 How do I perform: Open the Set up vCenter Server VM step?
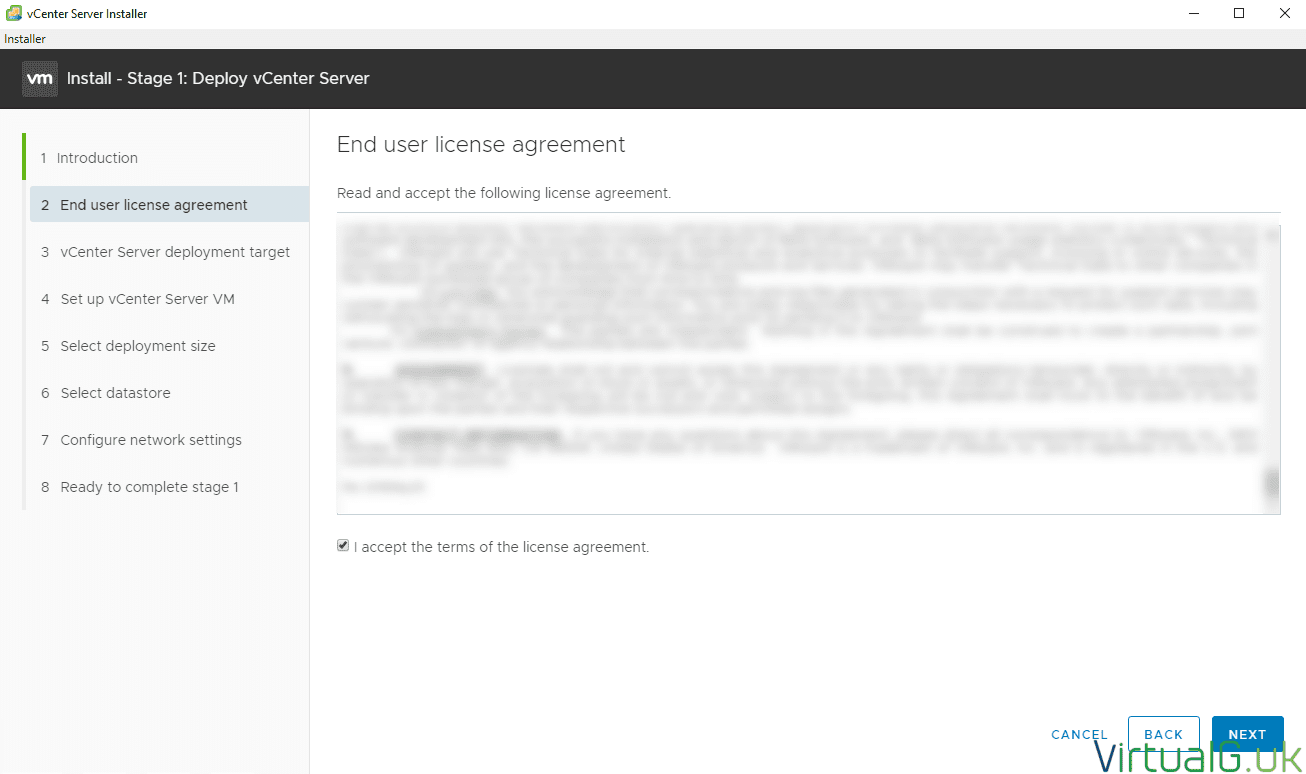(x=169, y=299)
